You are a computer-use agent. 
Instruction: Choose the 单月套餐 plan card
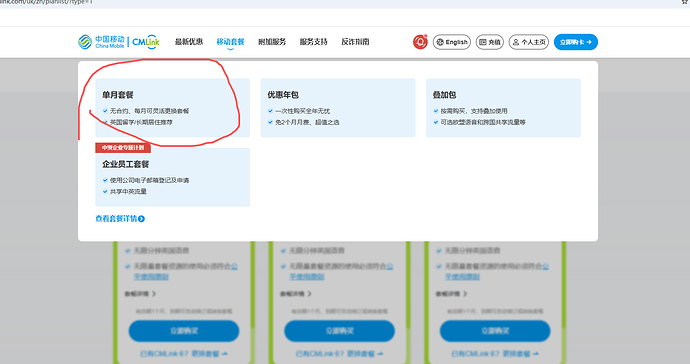(x=172, y=108)
